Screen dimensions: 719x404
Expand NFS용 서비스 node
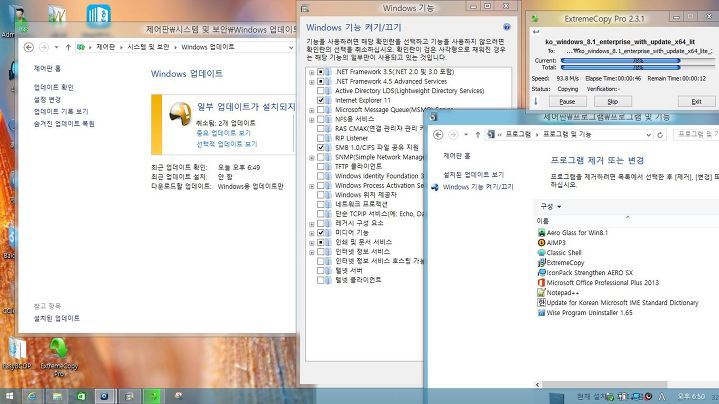point(311,120)
